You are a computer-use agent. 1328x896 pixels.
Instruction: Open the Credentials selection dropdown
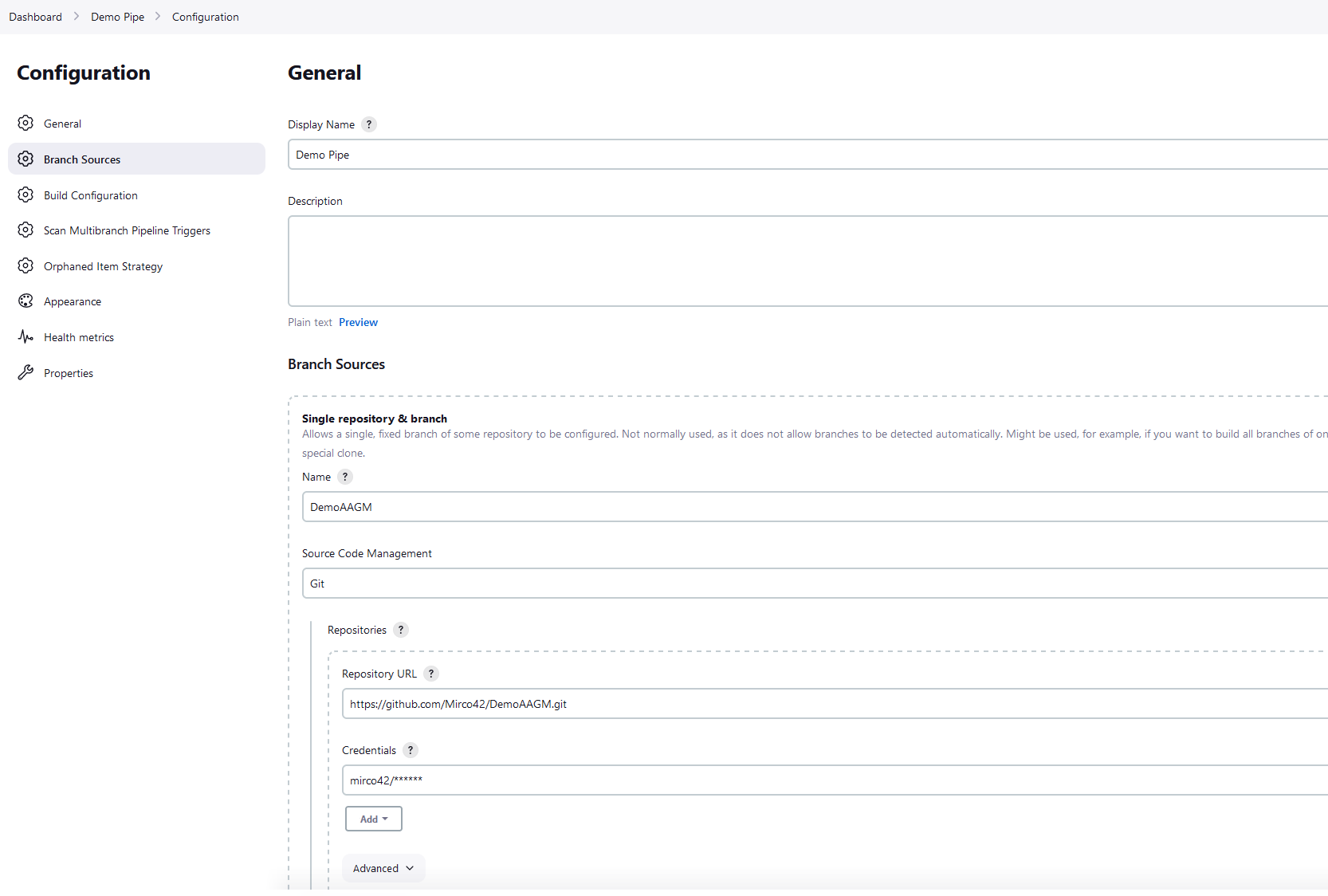(x=835, y=780)
